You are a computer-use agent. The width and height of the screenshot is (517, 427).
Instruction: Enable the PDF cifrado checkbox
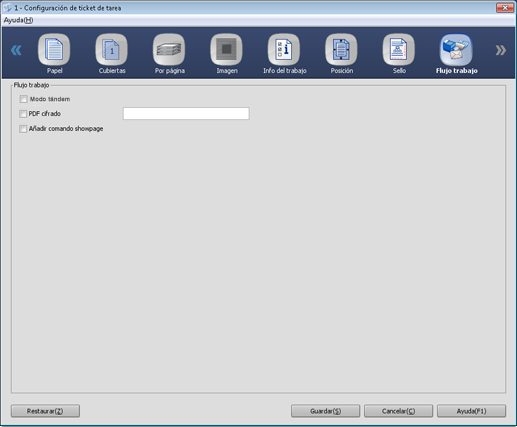click(x=23, y=114)
